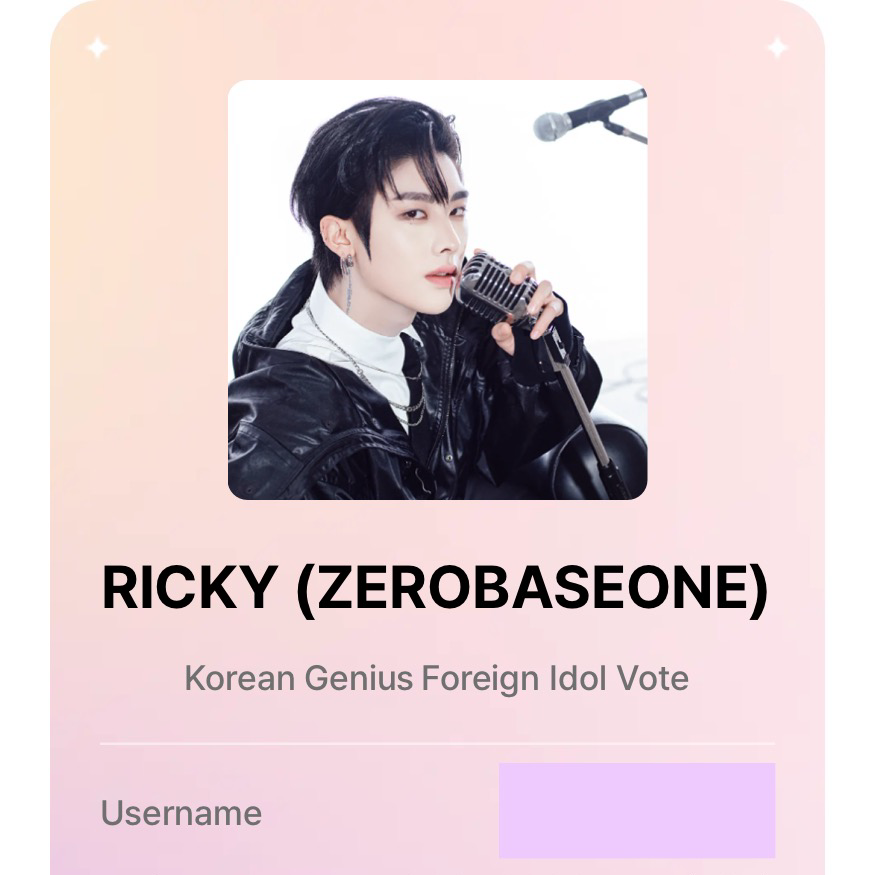Click the sparkle icon in the card's top-left corner
This screenshot has height=875, width=875.
[98, 48]
